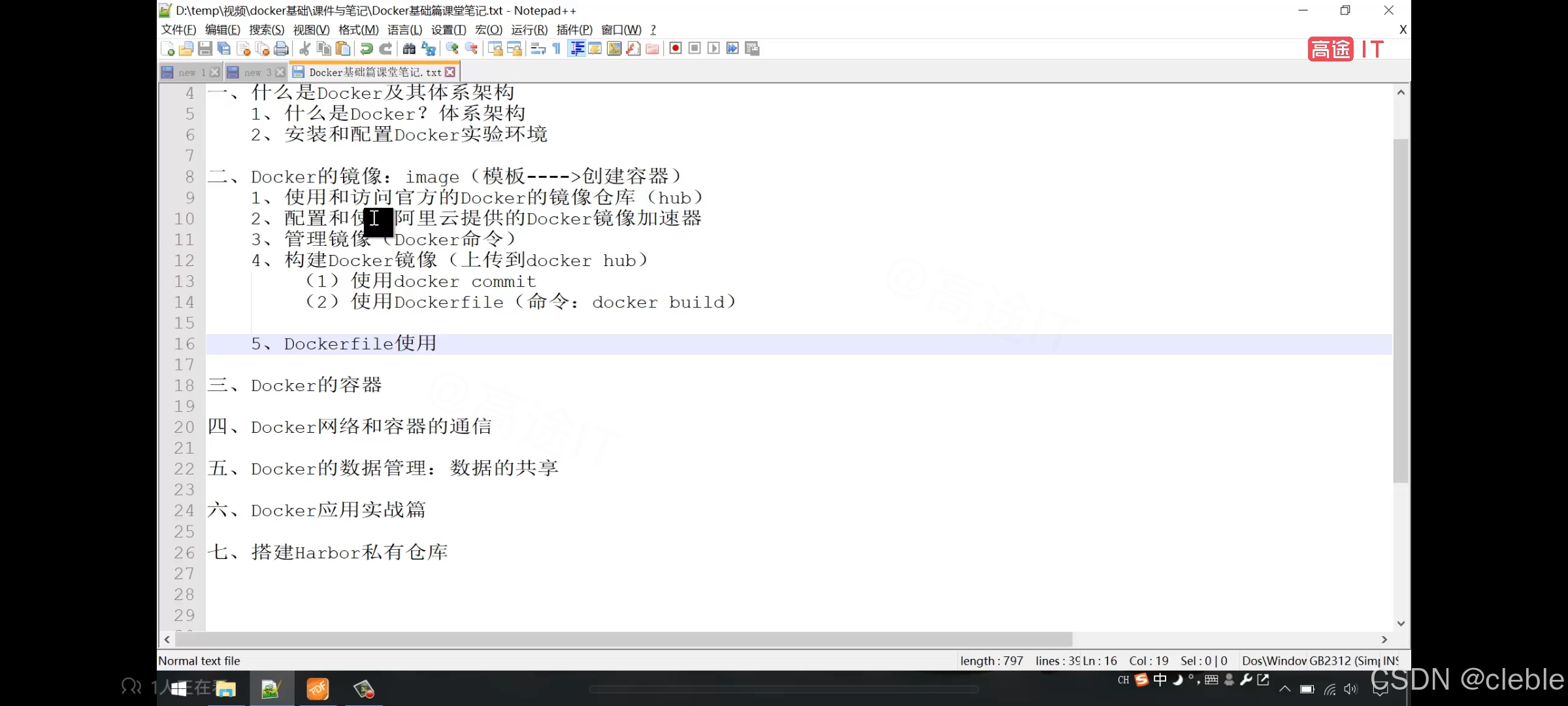Open the 宏(O) menu

(x=489, y=30)
